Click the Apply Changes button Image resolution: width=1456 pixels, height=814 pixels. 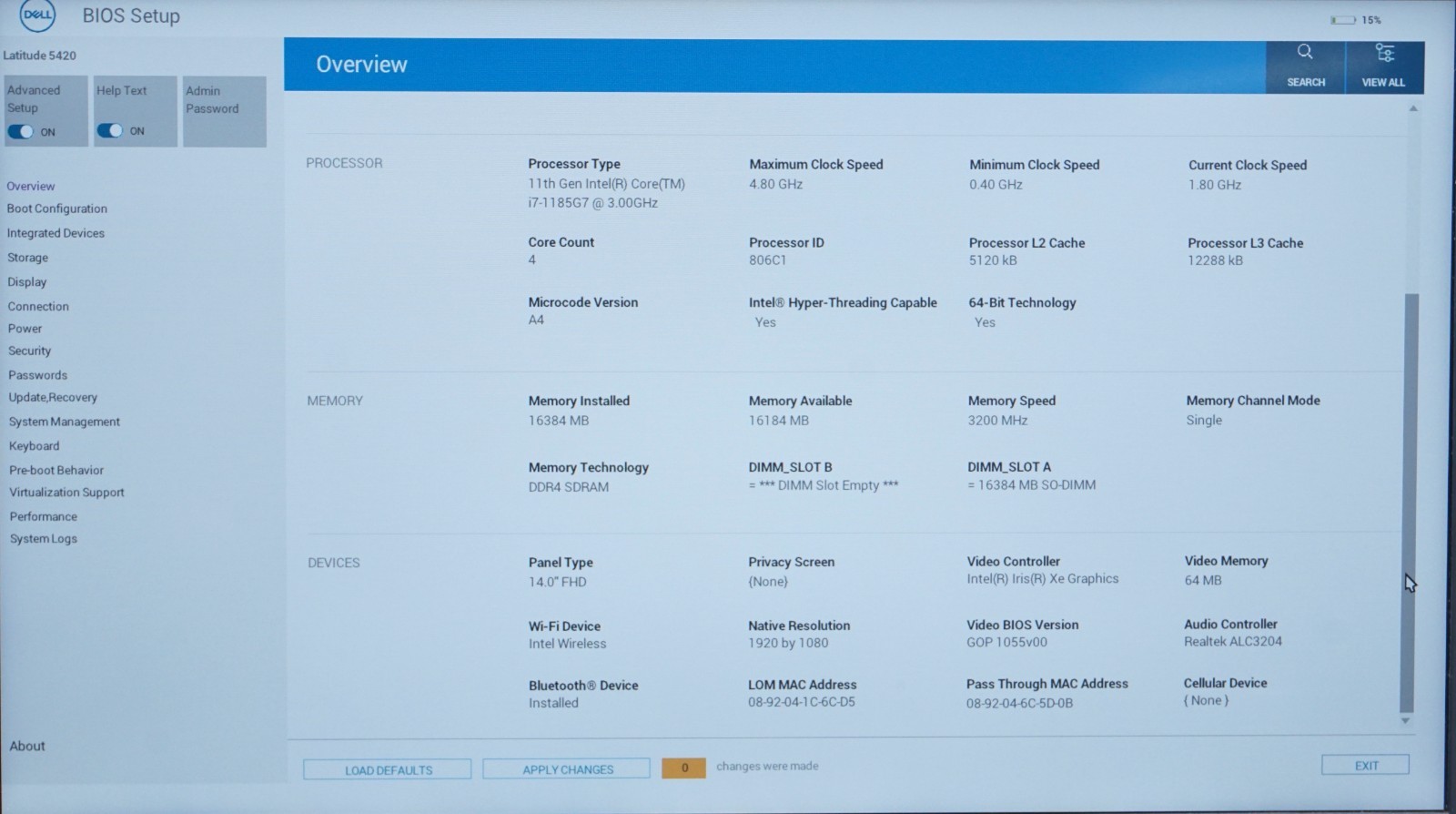click(567, 769)
